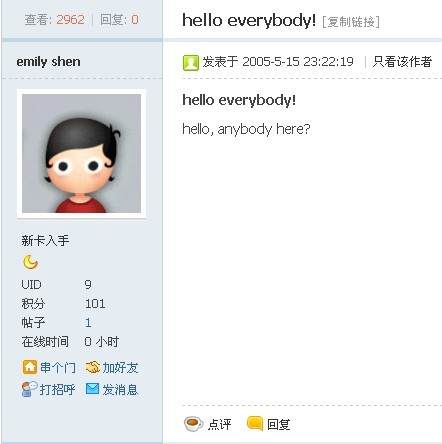
Task: Click the 回复 reply button text
Action: (279, 424)
